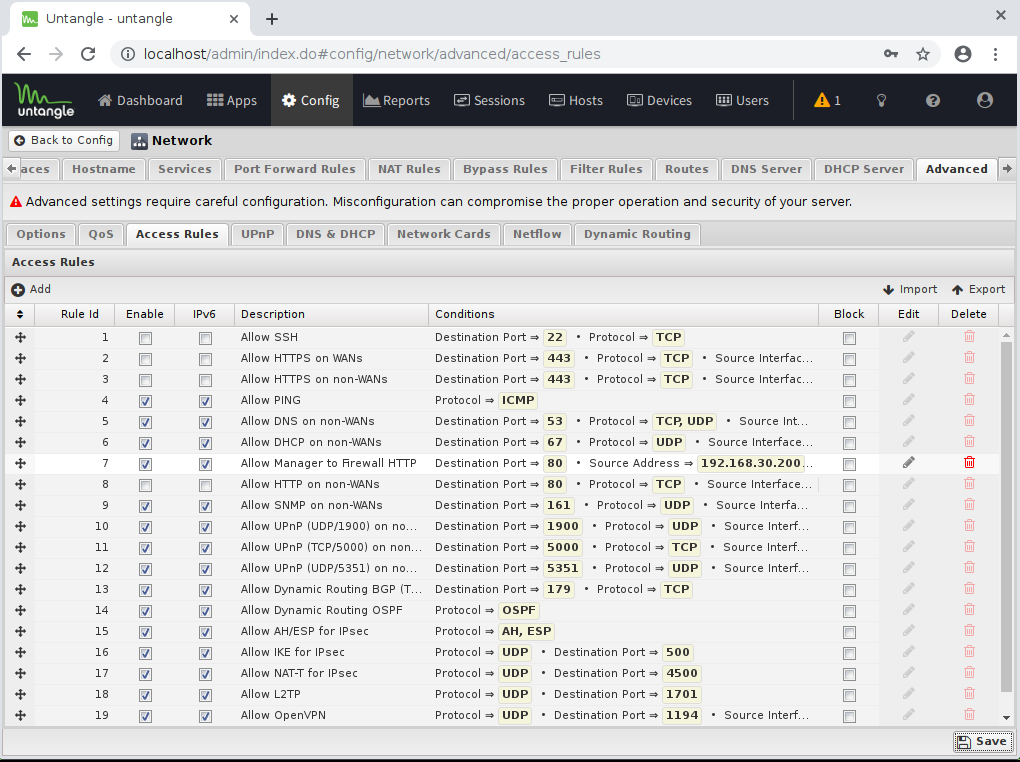The image size is (1020, 762).
Task: Save the access rules changes
Action: click(x=982, y=741)
